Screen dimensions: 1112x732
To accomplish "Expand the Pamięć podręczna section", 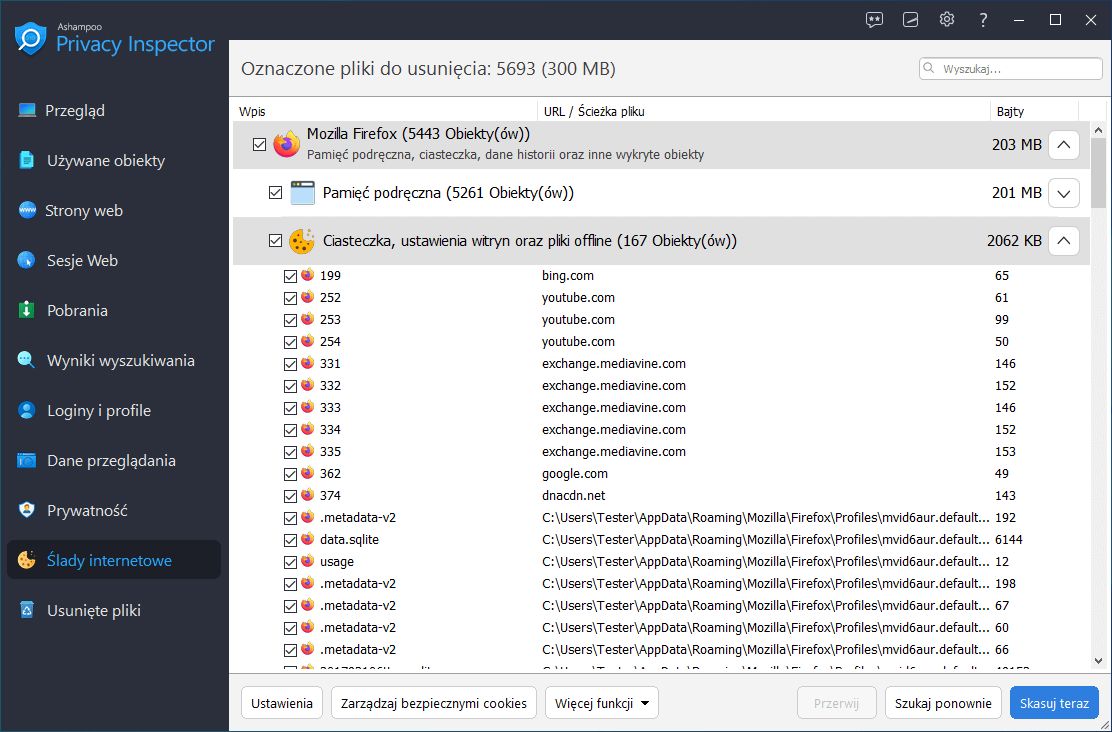I will 1063,193.
